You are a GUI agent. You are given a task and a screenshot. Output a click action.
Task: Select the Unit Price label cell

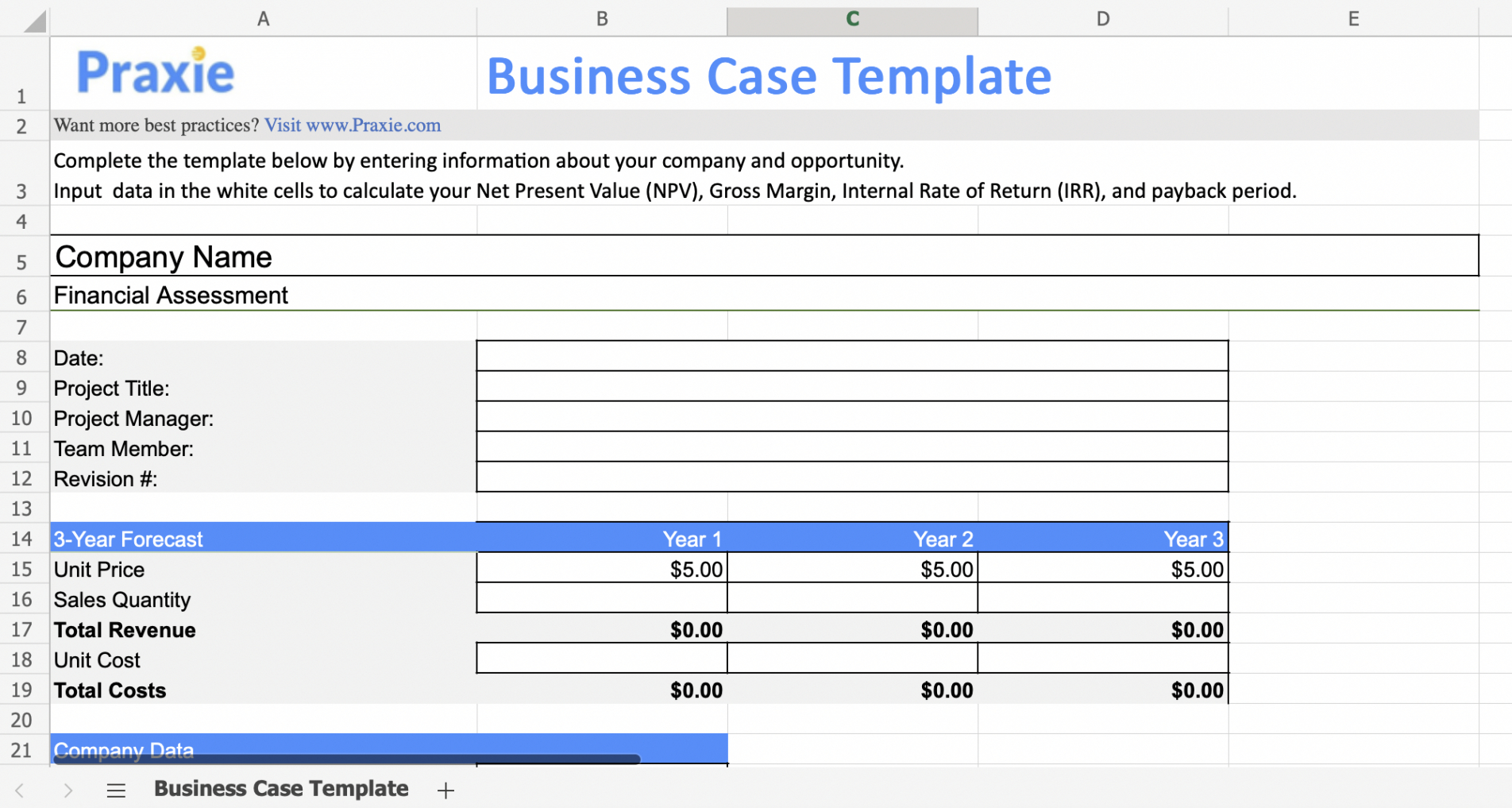click(264, 568)
